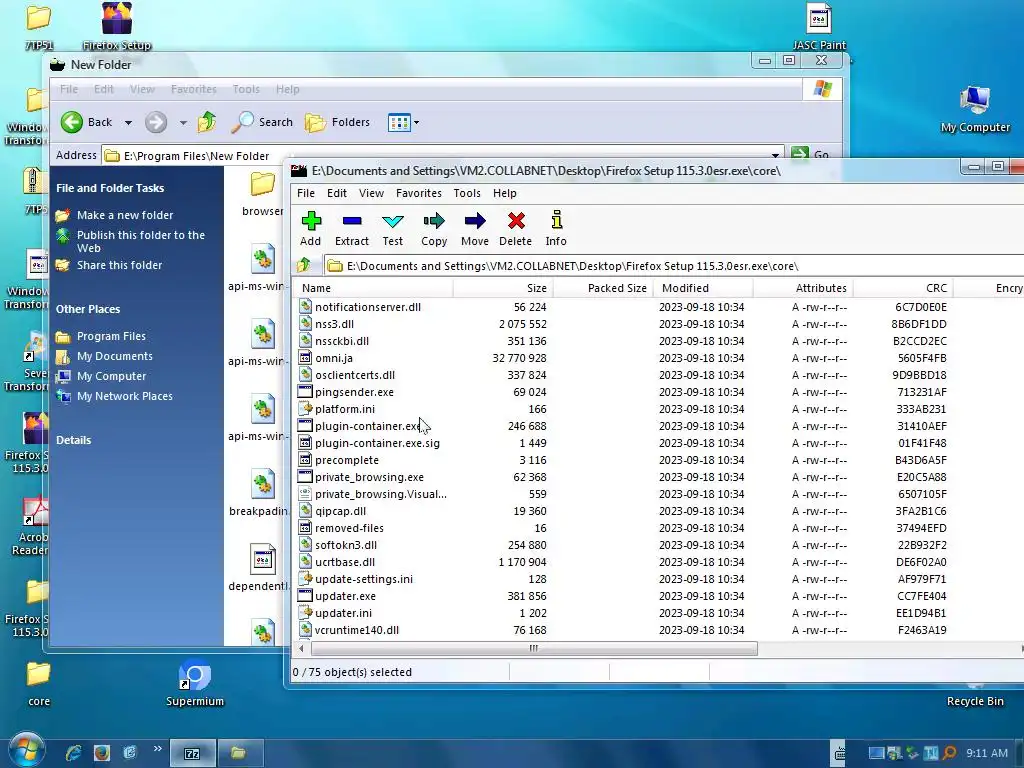
Task: Open Program Files under Other Places
Action: coord(111,336)
